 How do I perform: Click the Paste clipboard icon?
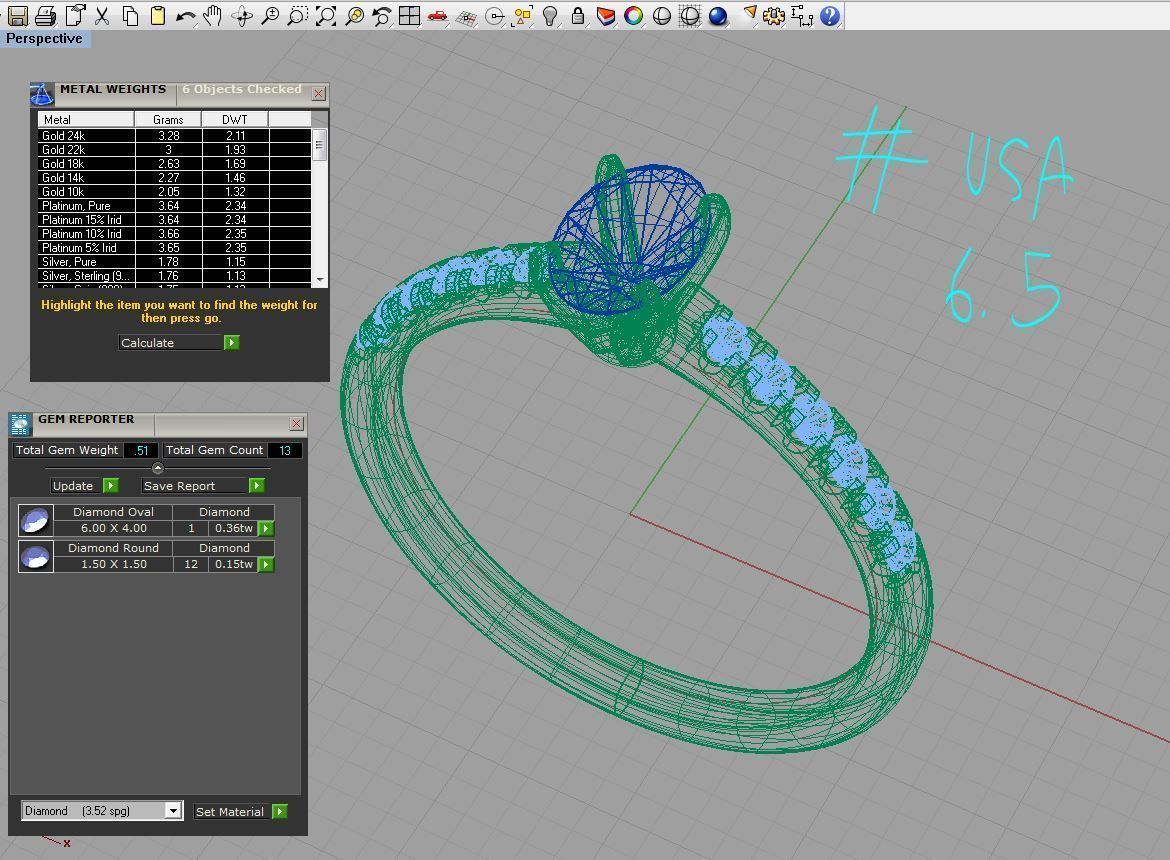(158, 16)
